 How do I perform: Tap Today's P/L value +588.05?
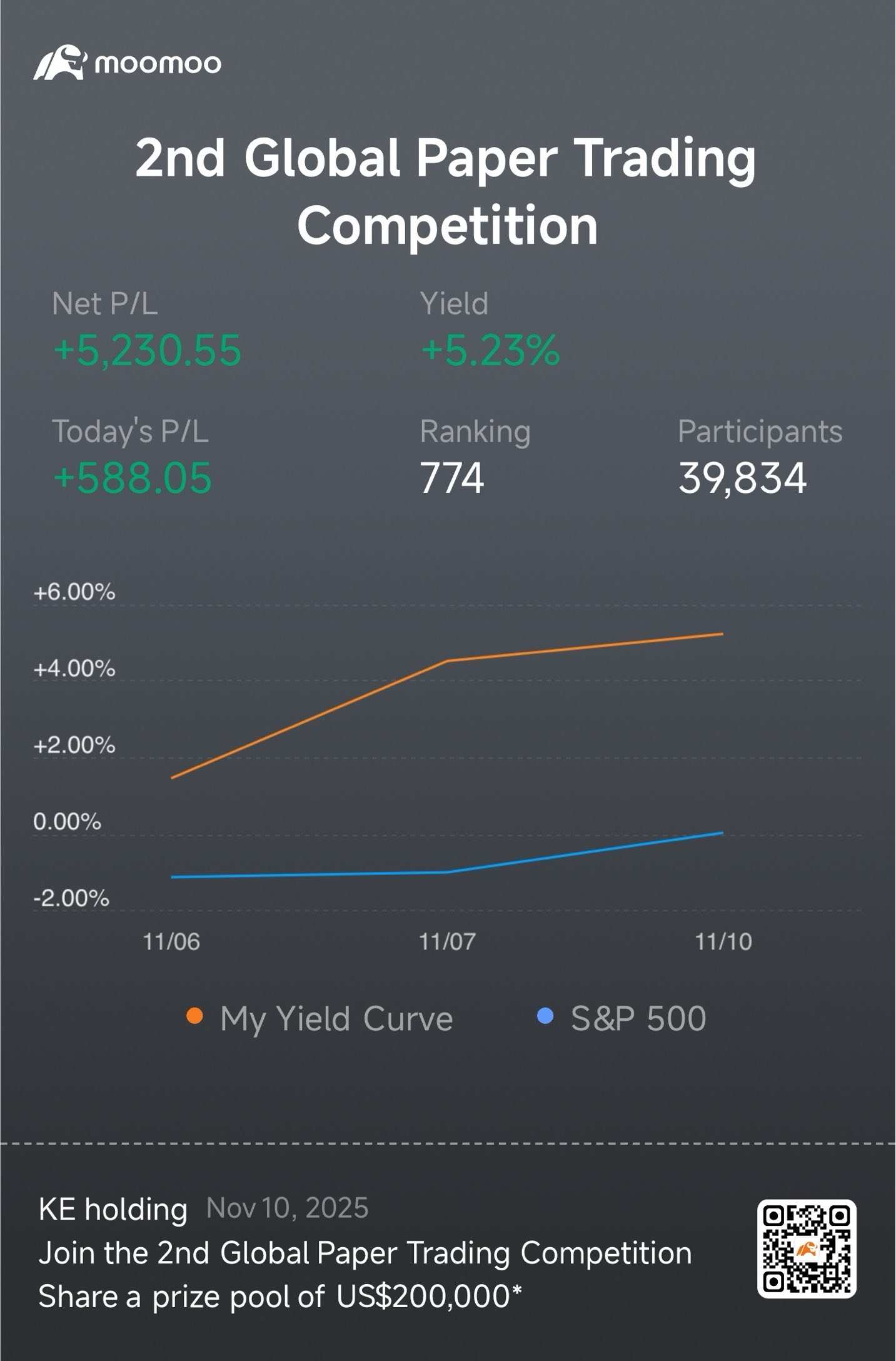coord(133,478)
